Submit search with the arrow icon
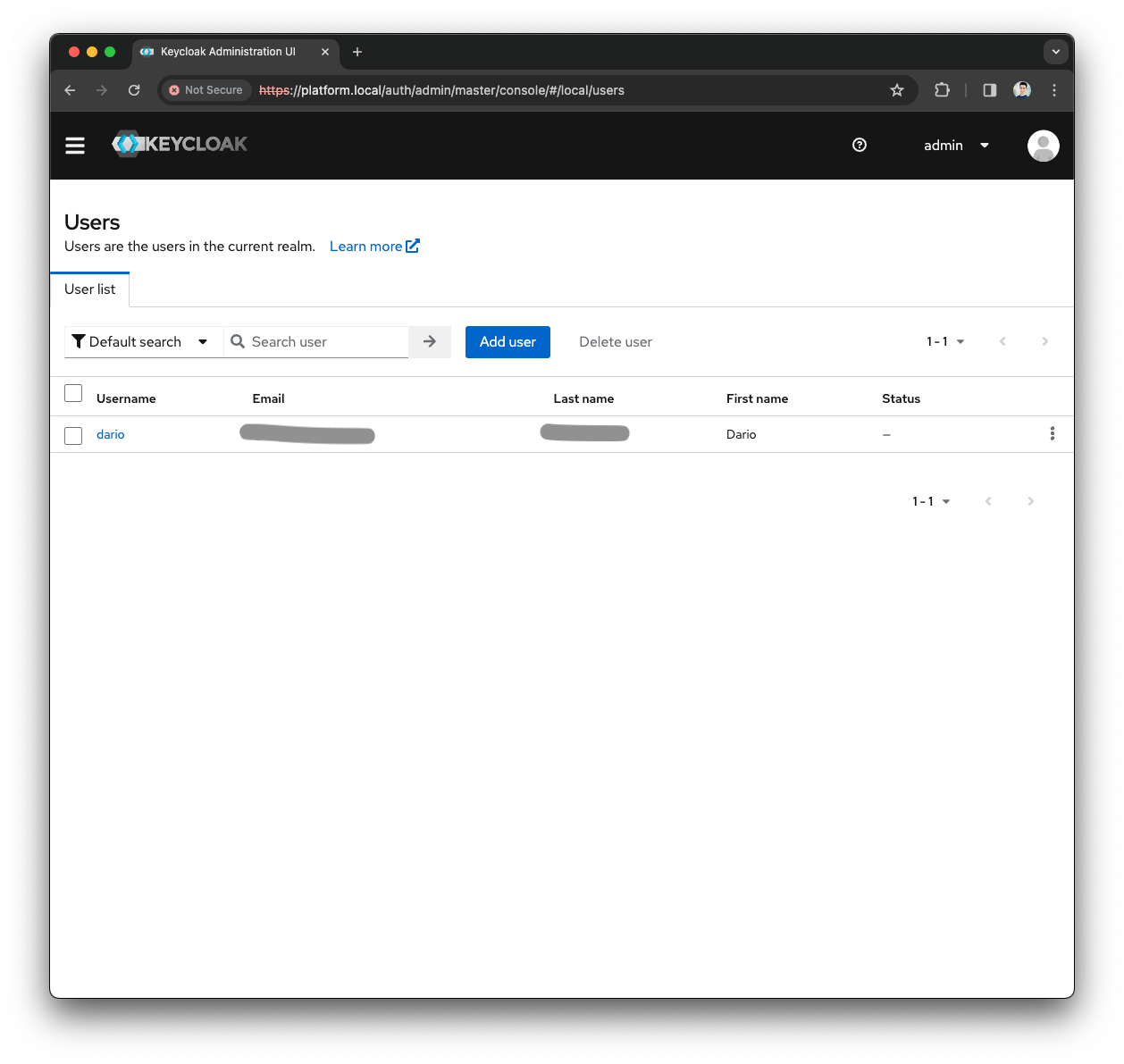Viewport: 1124px width, 1064px height. coord(430,341)
